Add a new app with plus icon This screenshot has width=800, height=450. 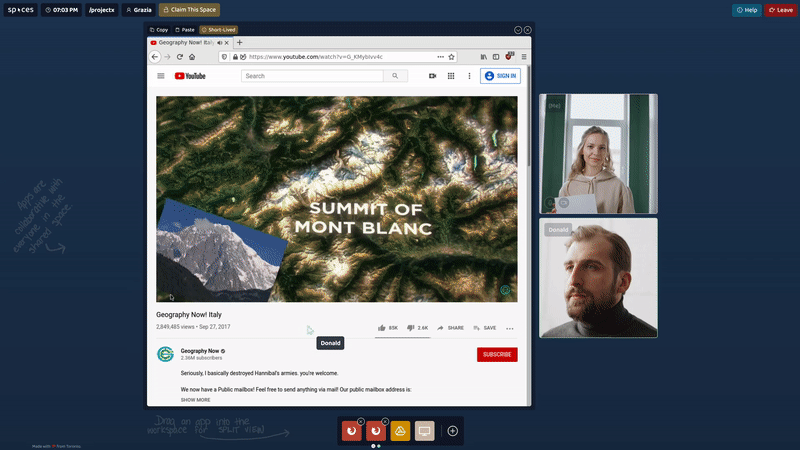[453, 431]
